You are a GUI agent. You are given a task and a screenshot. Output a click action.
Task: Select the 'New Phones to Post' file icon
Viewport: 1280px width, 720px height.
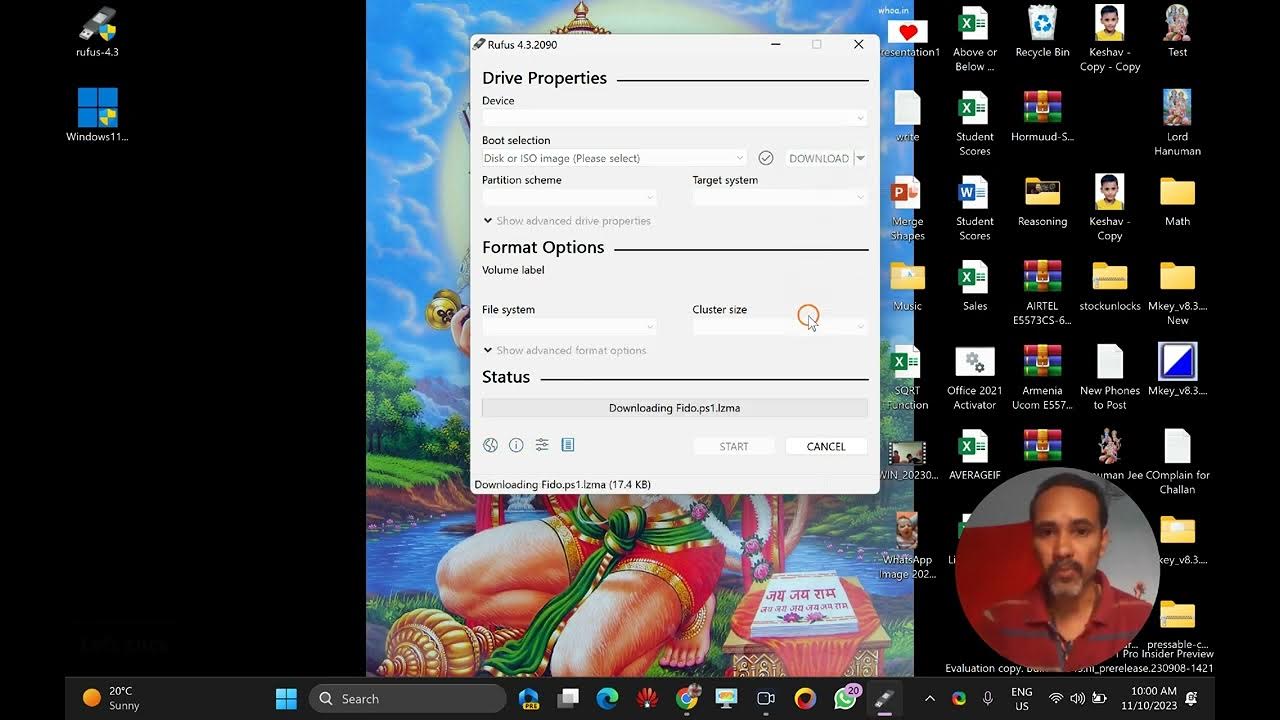click(1110, 378)
